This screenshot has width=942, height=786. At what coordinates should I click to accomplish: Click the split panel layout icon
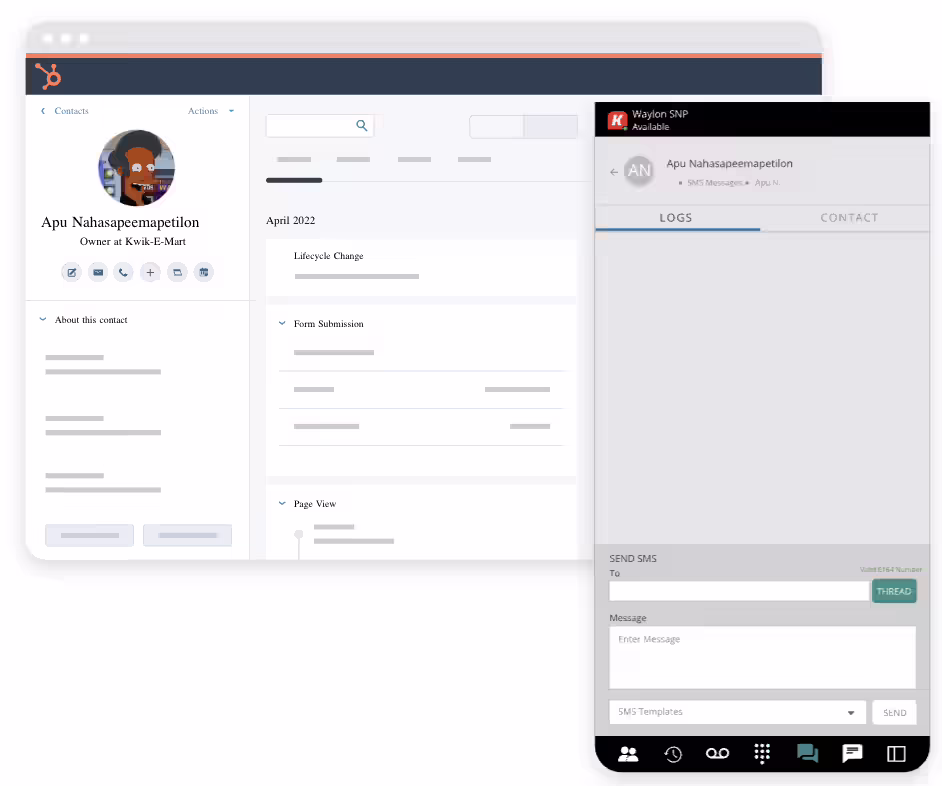click(x=896, y=754)
